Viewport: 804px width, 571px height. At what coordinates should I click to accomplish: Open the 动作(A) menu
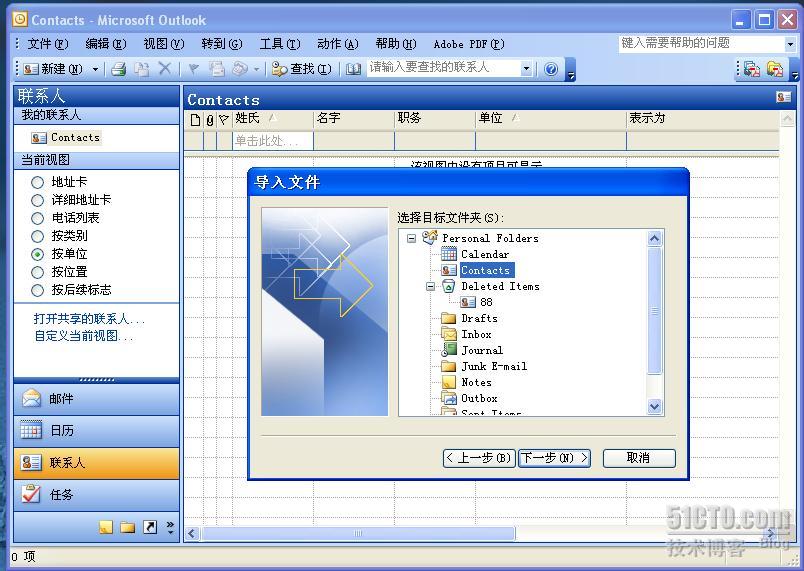(337, 44)
